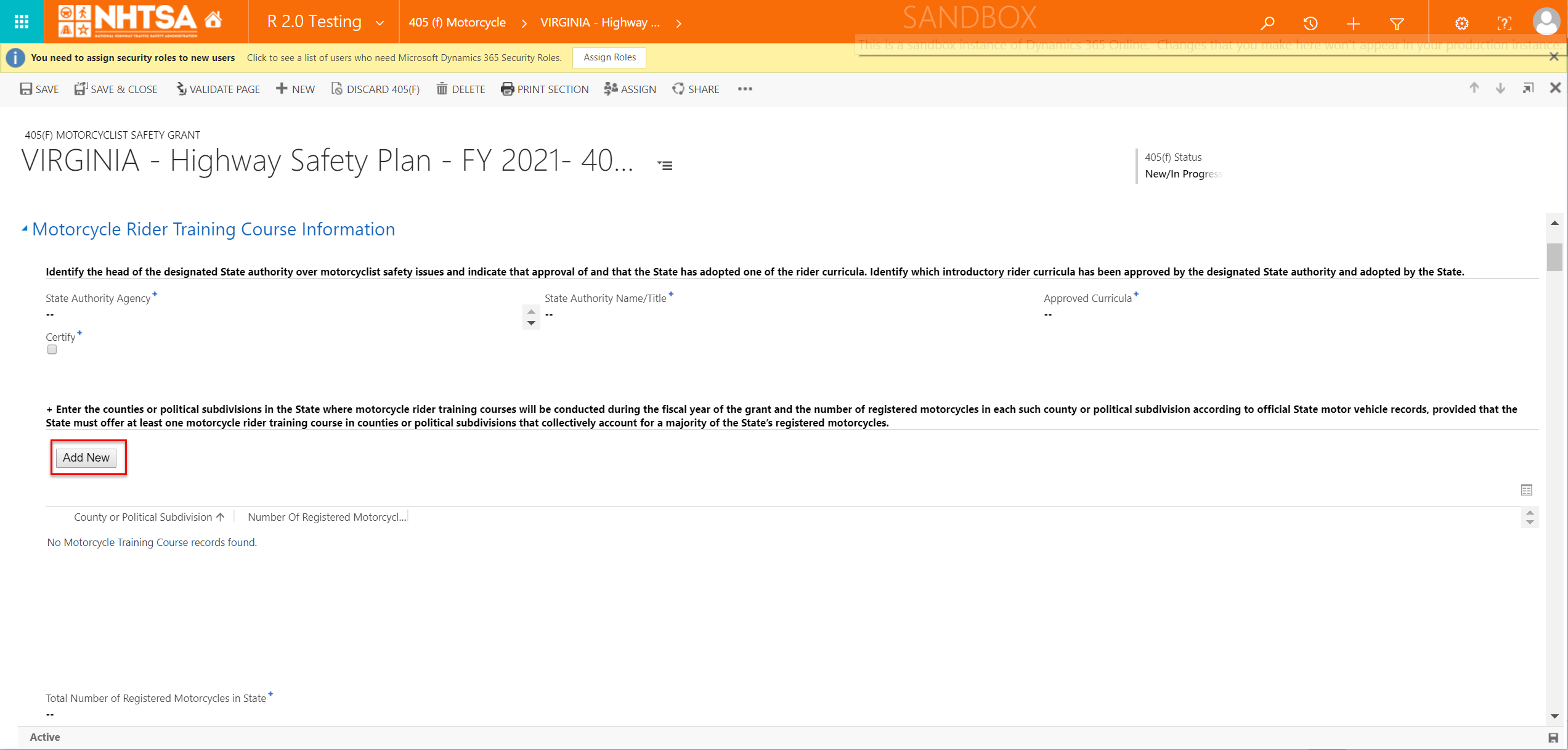This screenshot has height=750, width=1568.
Task: Open the app launcher waffle icon
Action: [22, 22]
